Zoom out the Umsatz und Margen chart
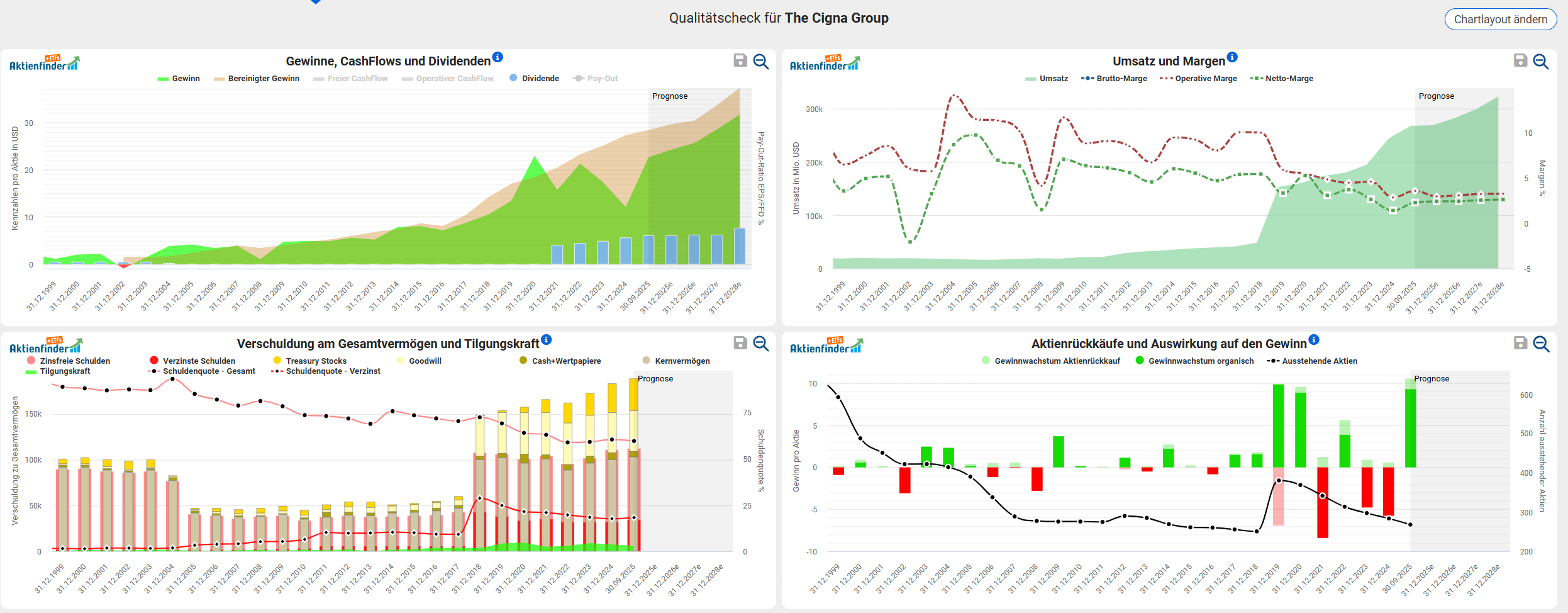Image resolution: width=1568 pixels, height=613 pixels. [1541, 61]
